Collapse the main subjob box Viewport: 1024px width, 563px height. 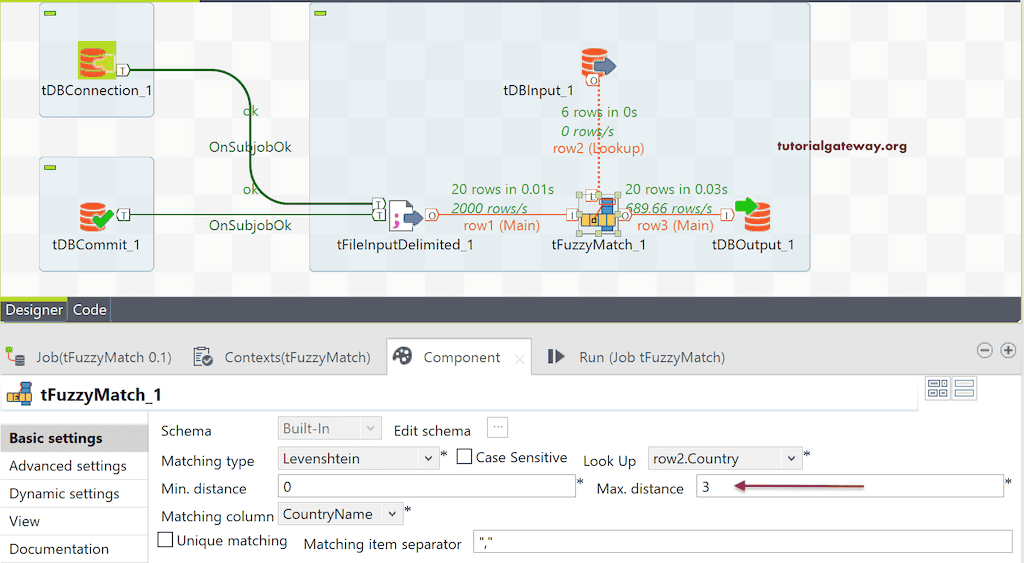coord(320,13)
